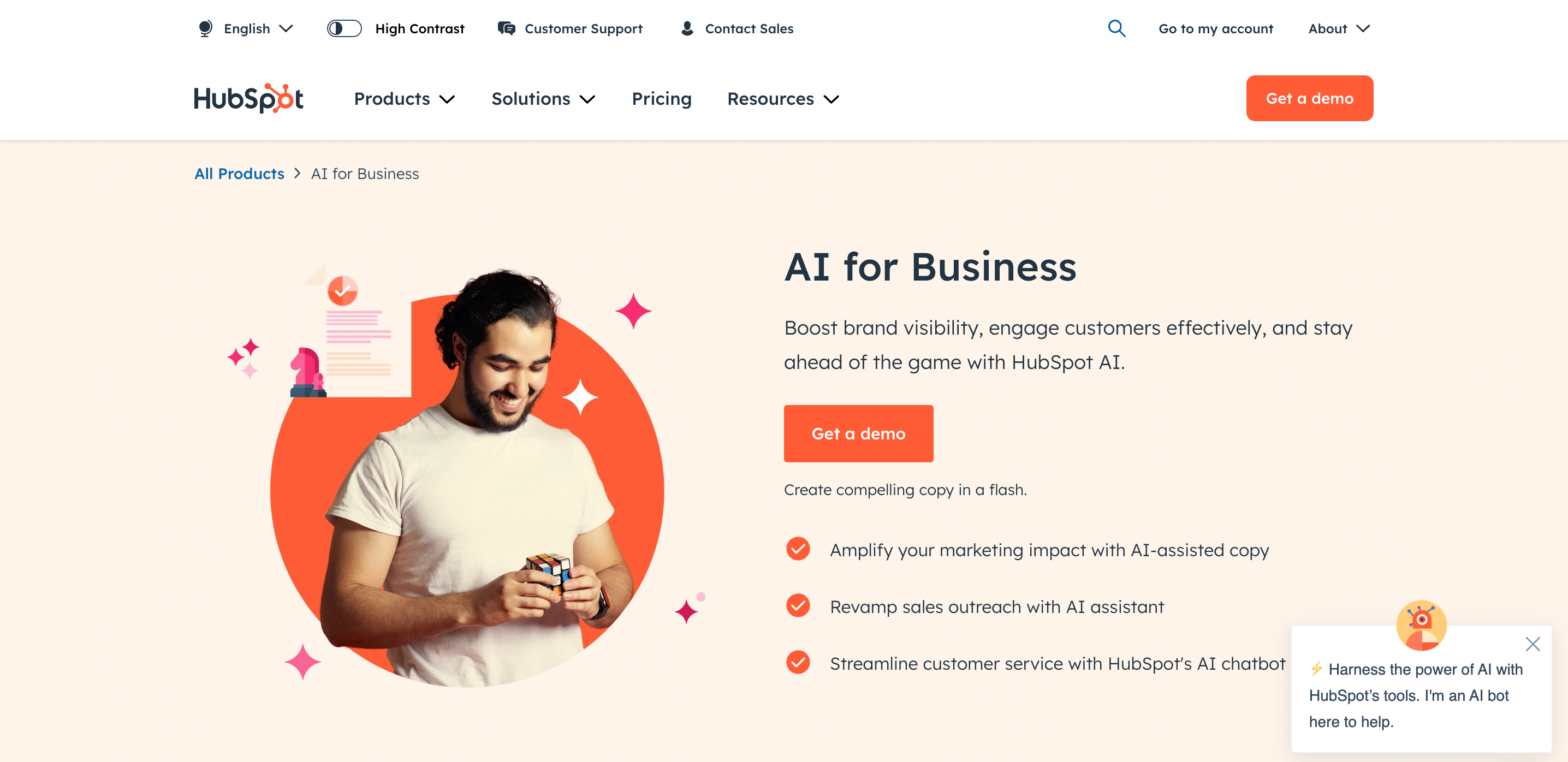Open the Resources menu
Image resolution: width=1568 pixels, height=762 pixels.
783,99
